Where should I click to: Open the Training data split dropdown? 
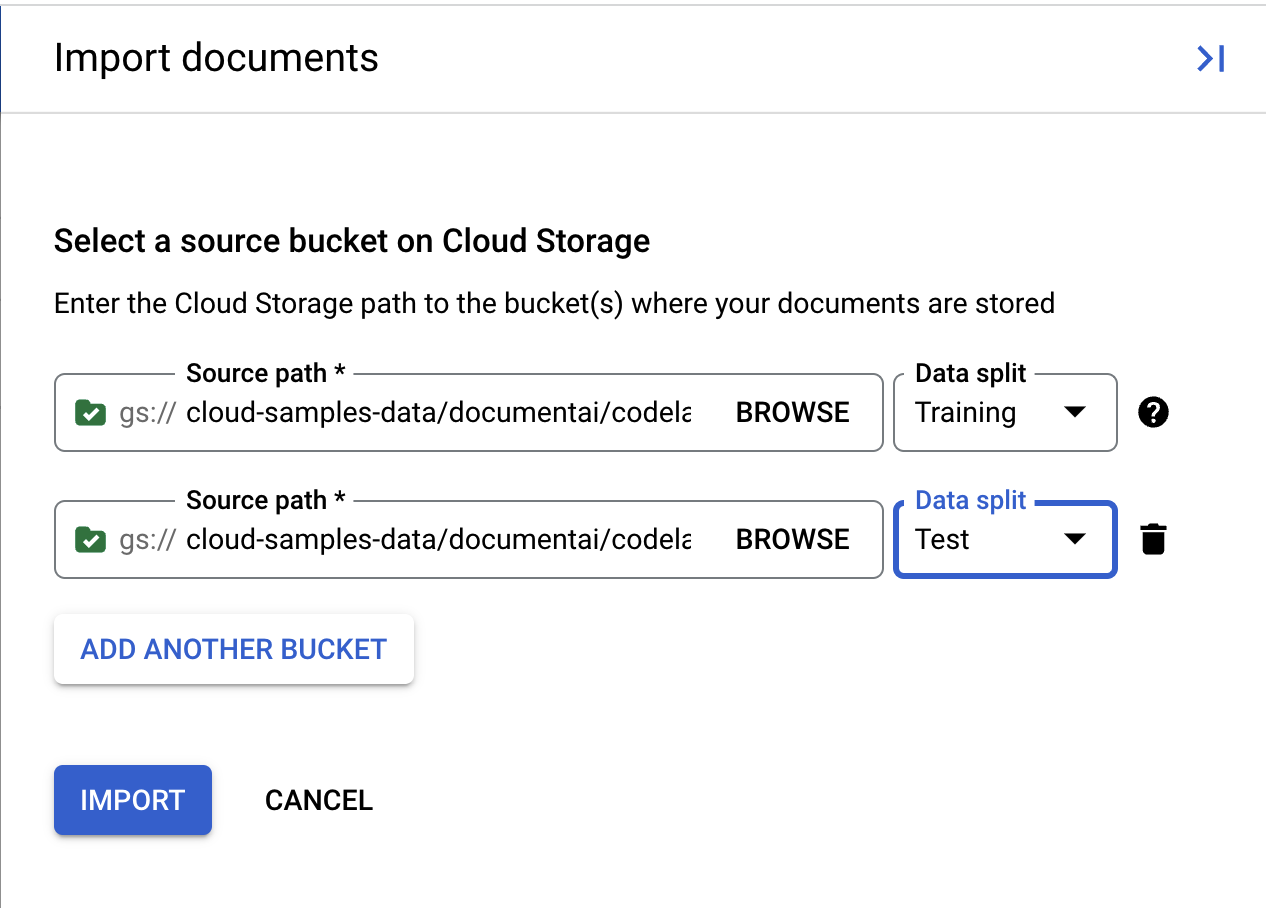point(1004,413)
